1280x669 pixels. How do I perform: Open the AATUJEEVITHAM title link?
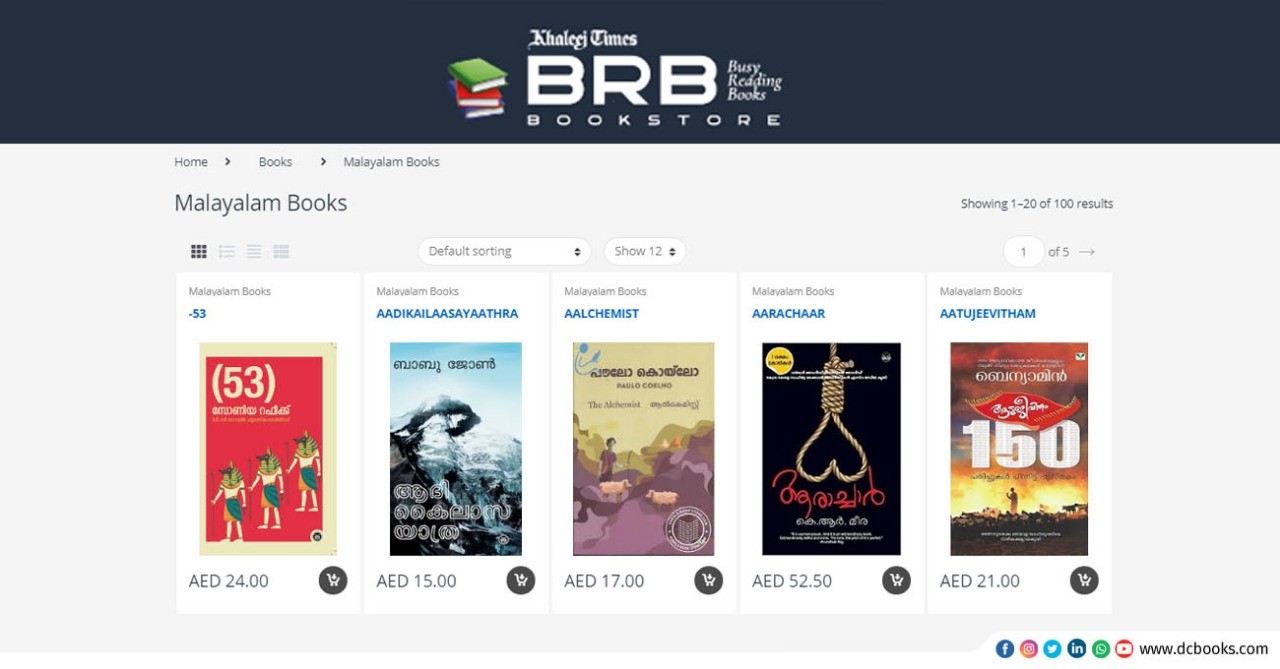(x=988, y=313)
